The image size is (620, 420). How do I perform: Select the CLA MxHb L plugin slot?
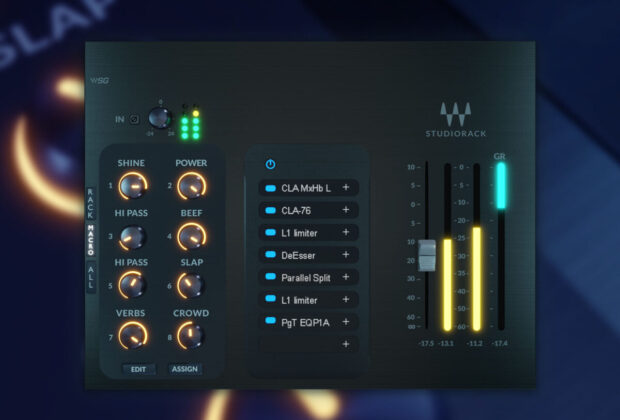(x=308, y=188)
